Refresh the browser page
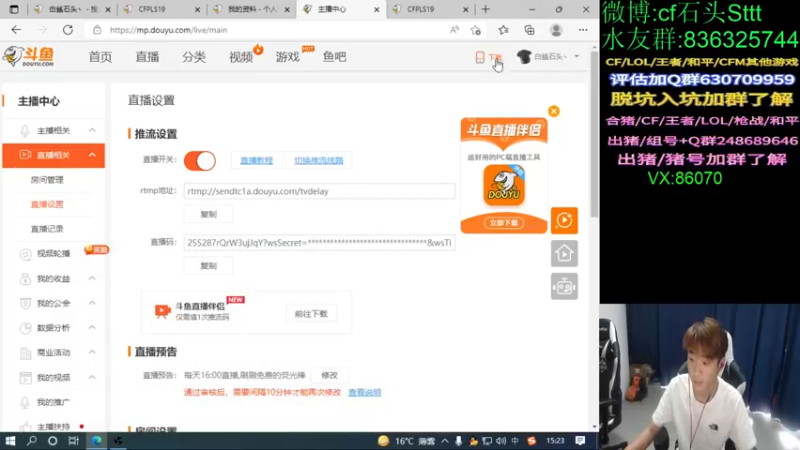The width and height of the screenshot is (800, 450). [x=67, y=30]
